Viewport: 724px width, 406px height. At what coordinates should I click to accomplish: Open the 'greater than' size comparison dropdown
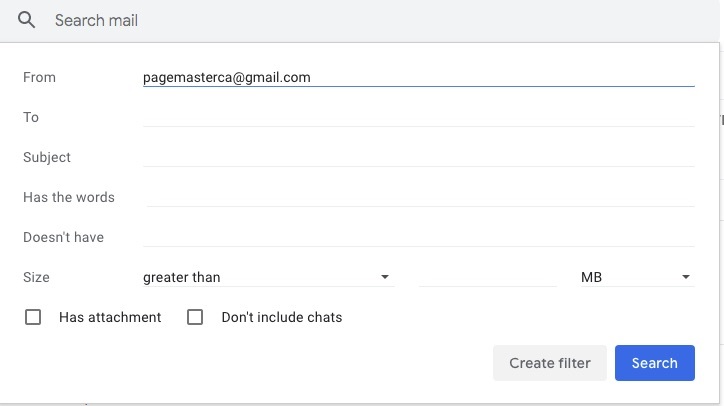point(267,277)
